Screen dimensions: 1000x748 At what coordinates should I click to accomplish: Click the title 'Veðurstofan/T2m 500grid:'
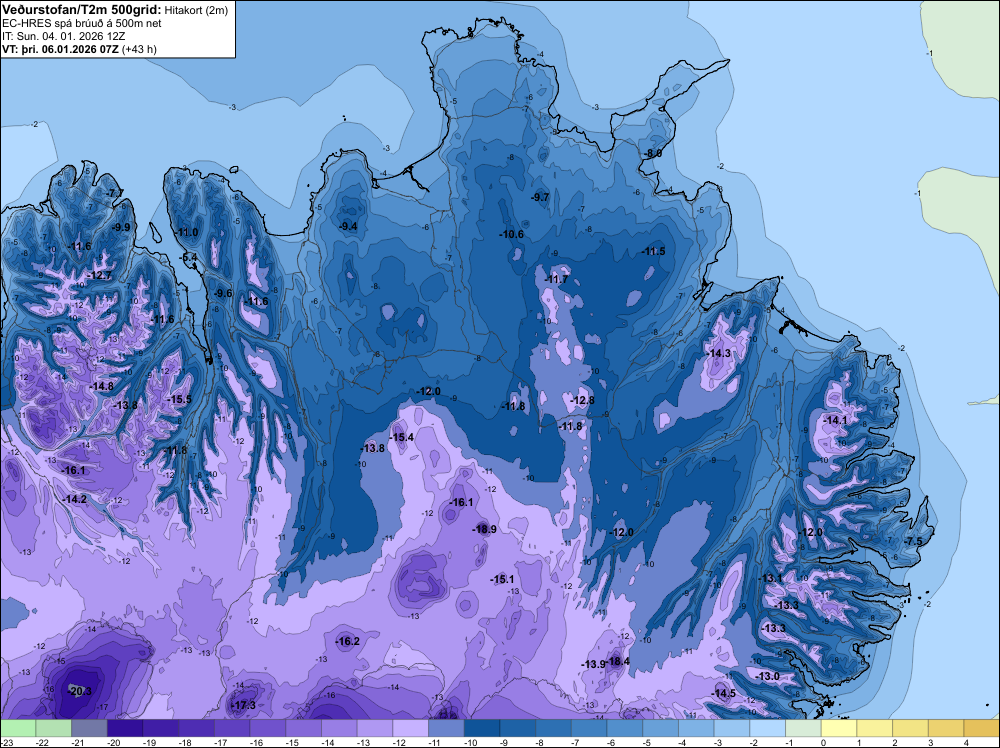pyautogui.click(x=81, y=9)
